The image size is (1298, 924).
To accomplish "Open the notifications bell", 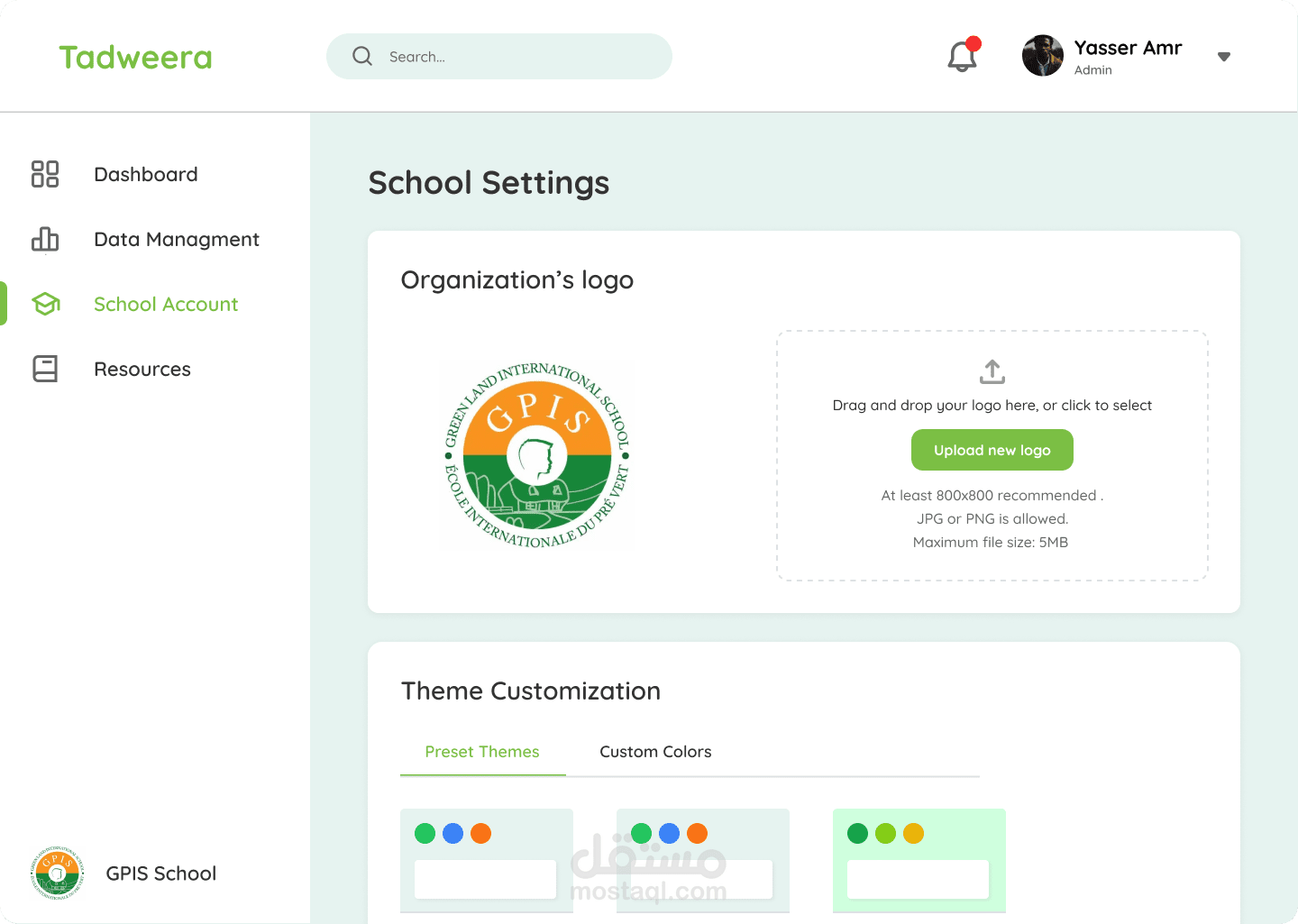I will 963,56.
